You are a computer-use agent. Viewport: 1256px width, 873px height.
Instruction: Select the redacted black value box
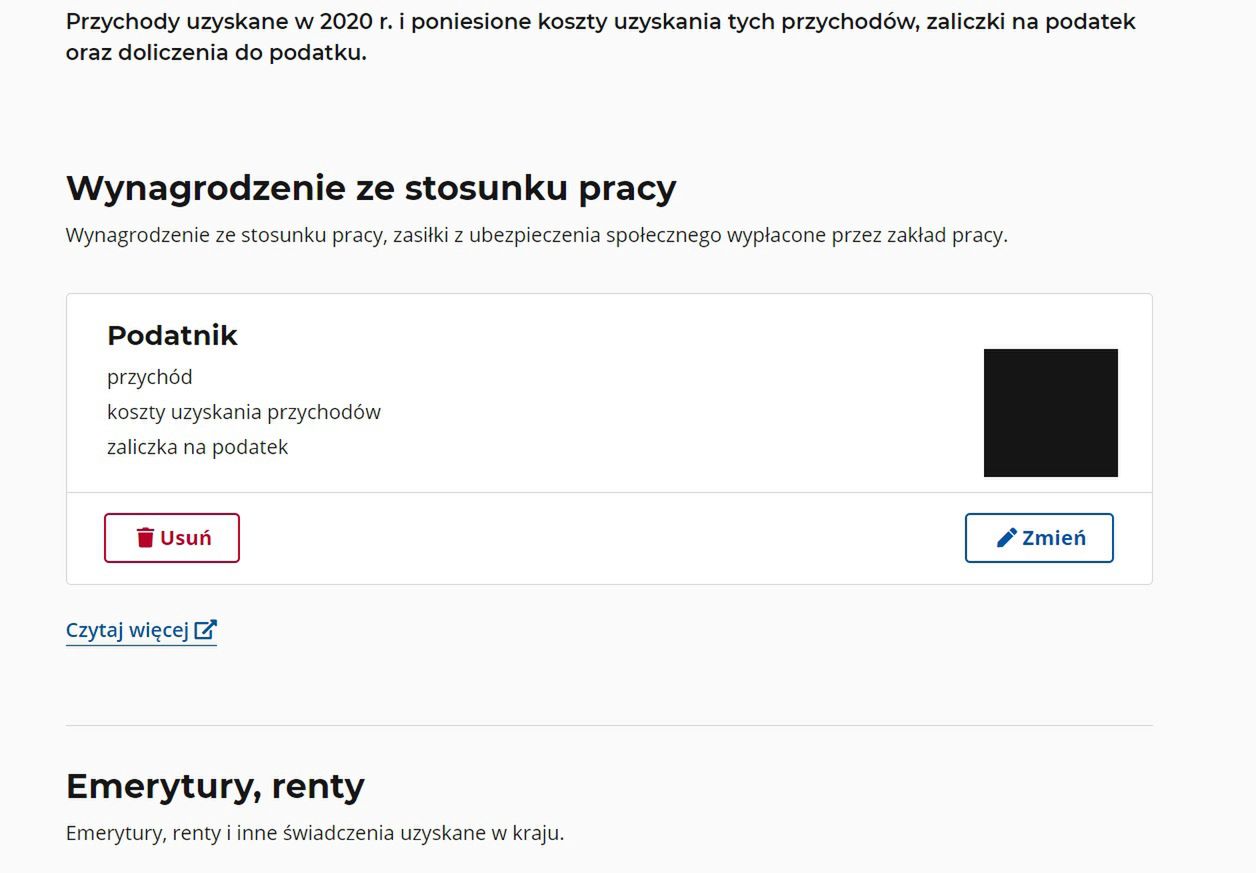(1050, 412)
